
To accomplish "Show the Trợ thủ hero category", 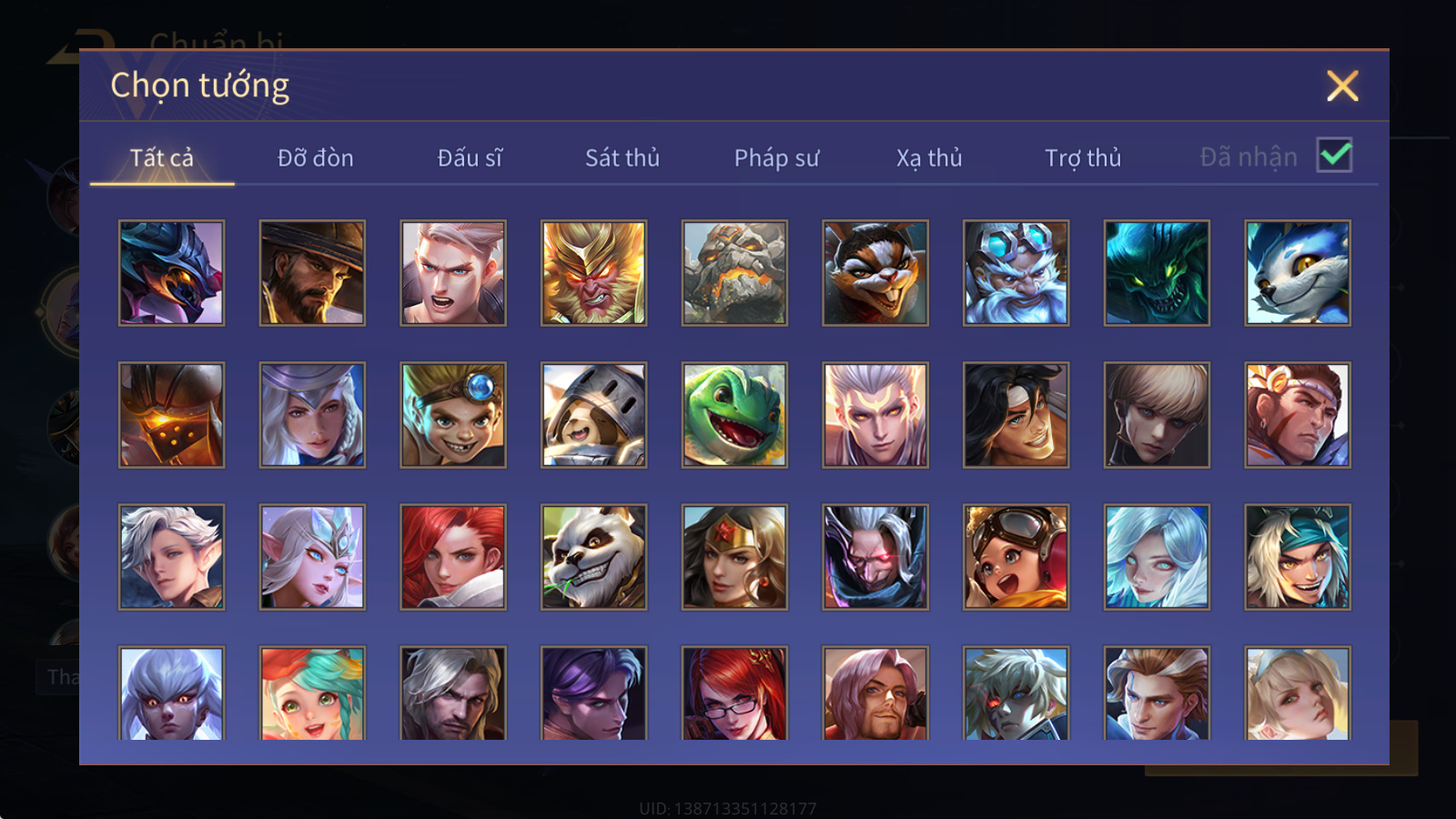I will click(x=1083, y=157).
